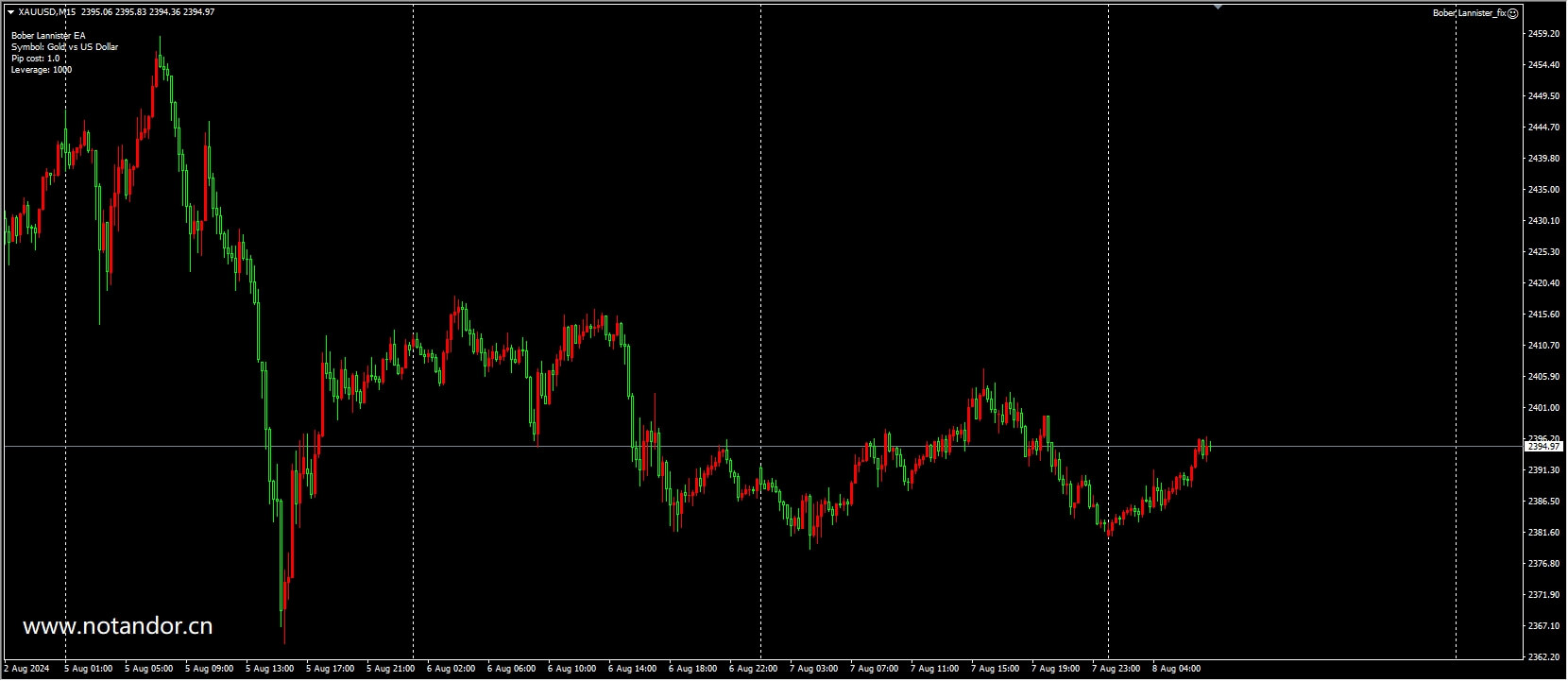The image size is (1568, 681).
Task: Click the Bober Lannister EA info text
Action: point(48,36)
